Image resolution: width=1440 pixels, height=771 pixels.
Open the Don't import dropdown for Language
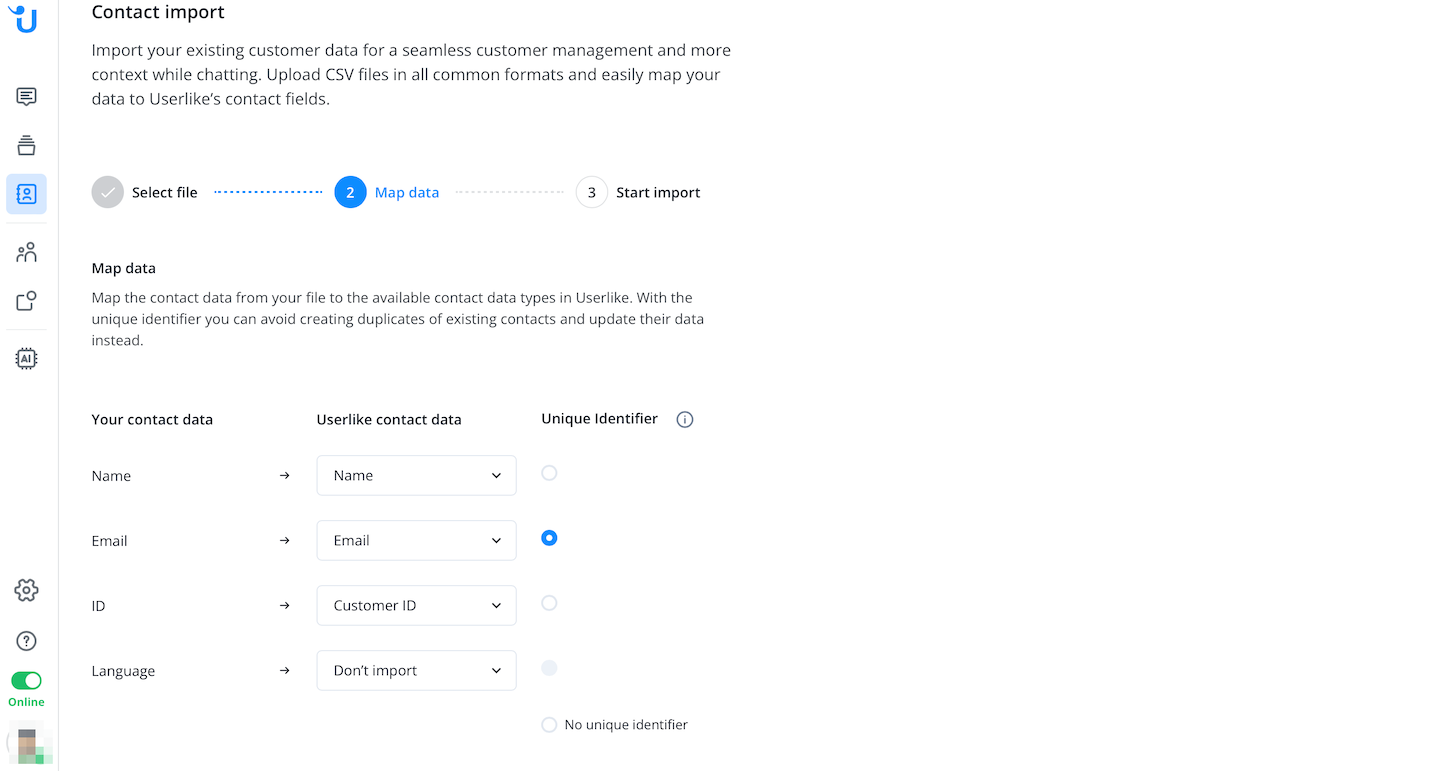click(x=416, y=671)
